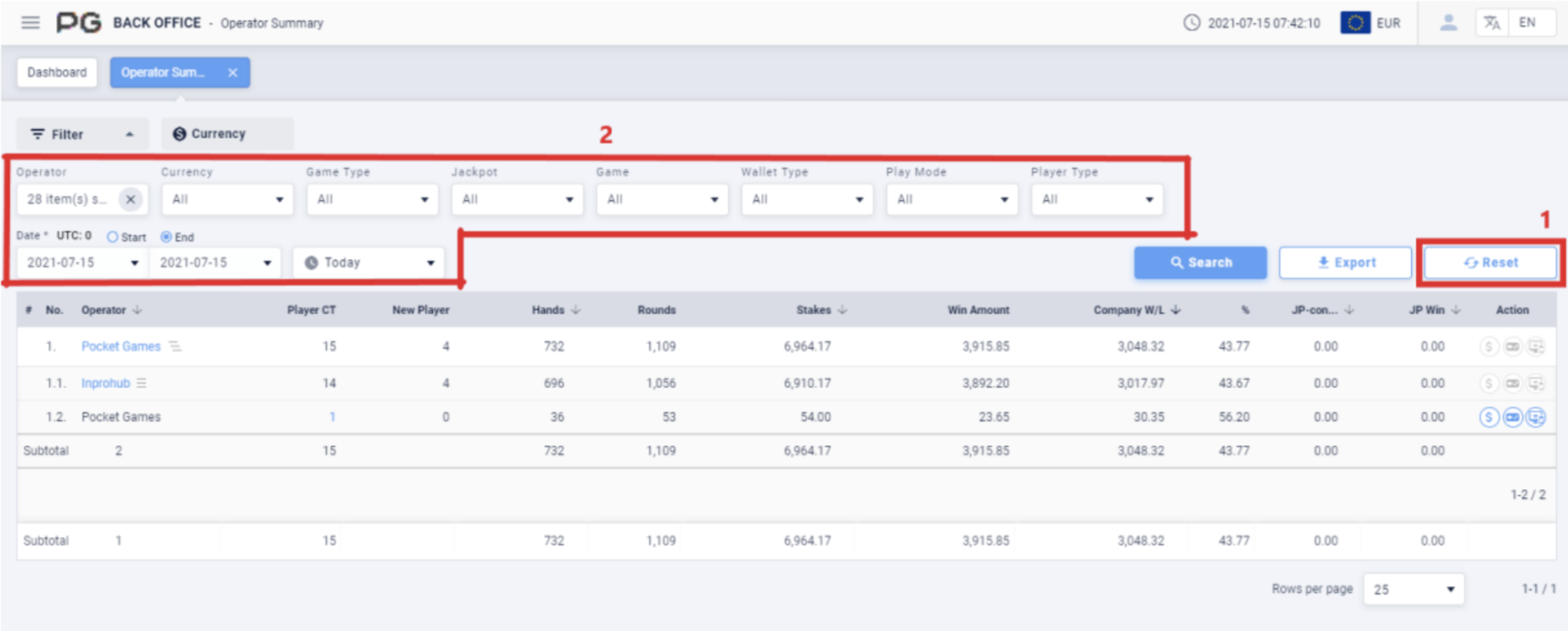Click the user profile icon

pyautogui.click(x=1448, y=23)
